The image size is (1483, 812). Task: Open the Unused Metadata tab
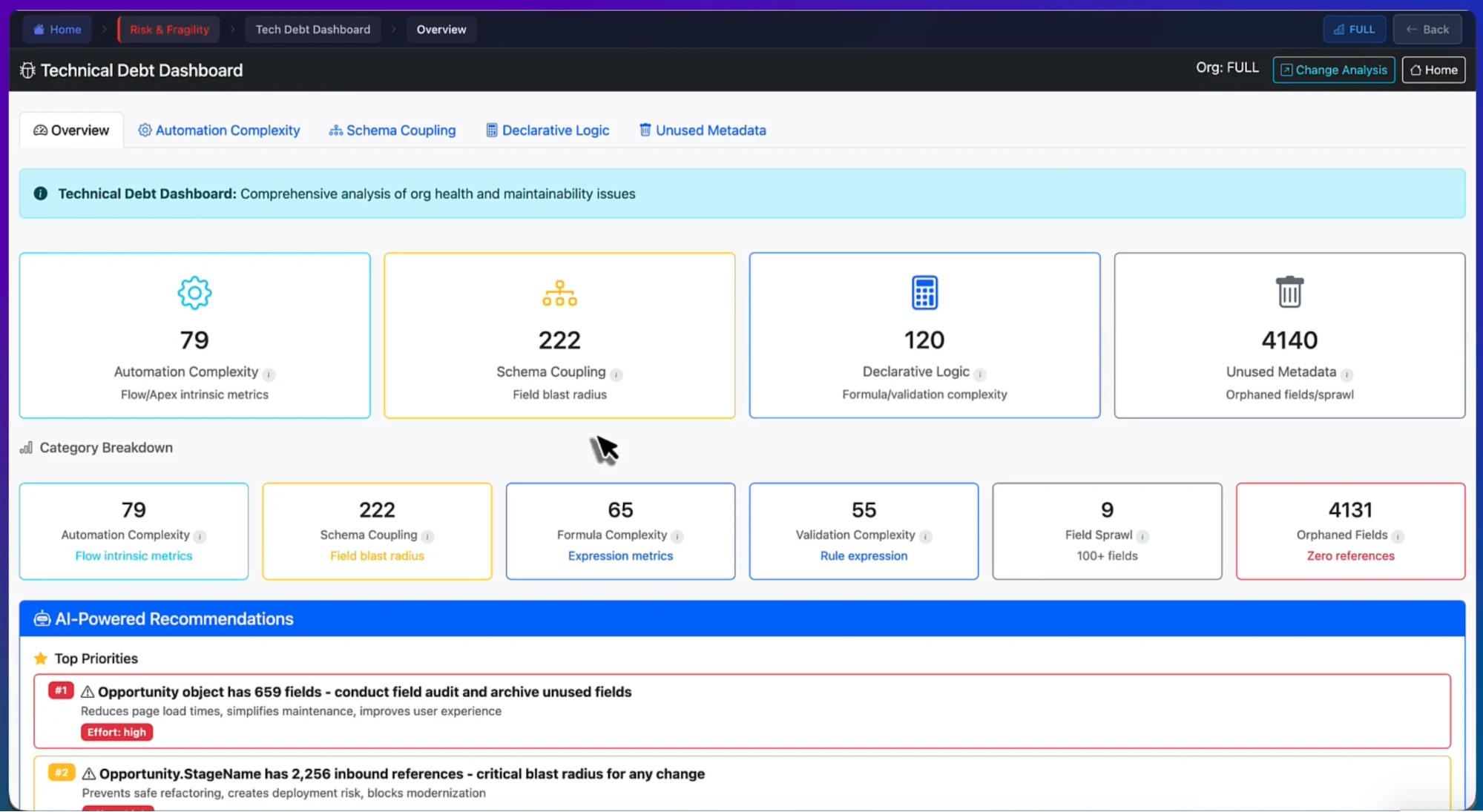click(x=702, y=131)
